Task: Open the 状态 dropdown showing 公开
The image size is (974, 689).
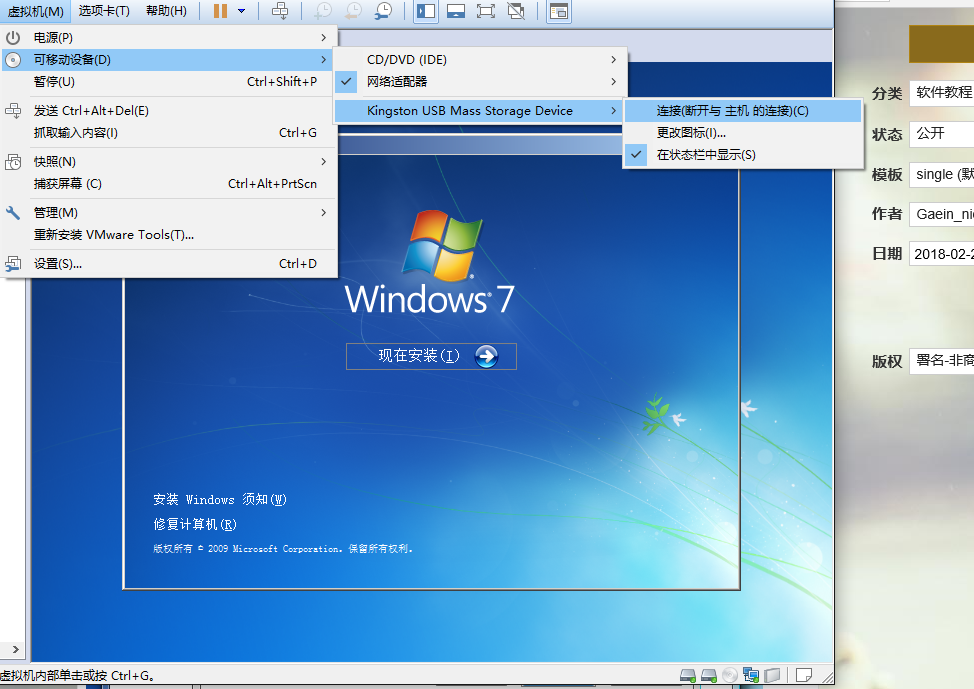Action: (940, 134)
